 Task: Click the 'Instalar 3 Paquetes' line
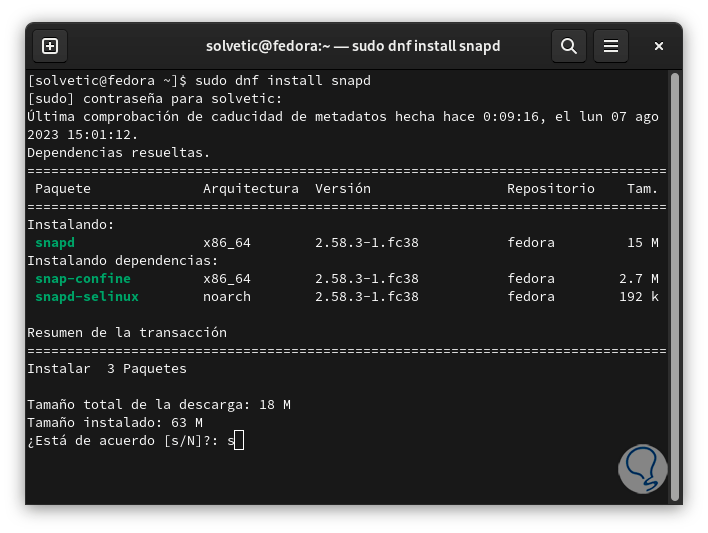tap(107, 369)
